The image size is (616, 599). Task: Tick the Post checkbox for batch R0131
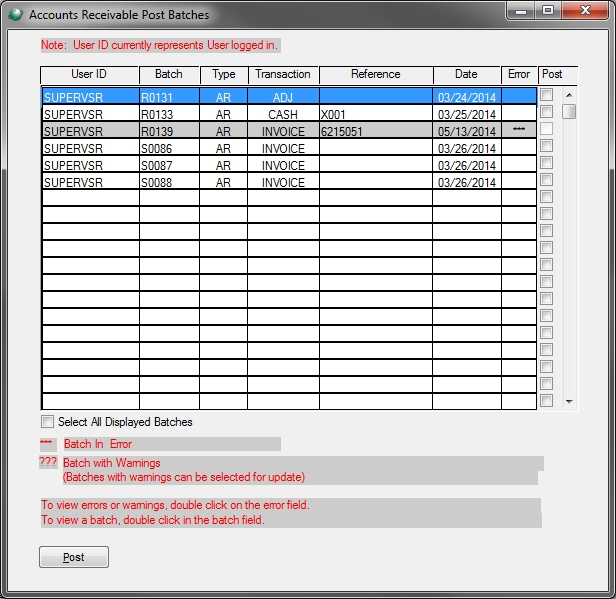coord(546,95)
